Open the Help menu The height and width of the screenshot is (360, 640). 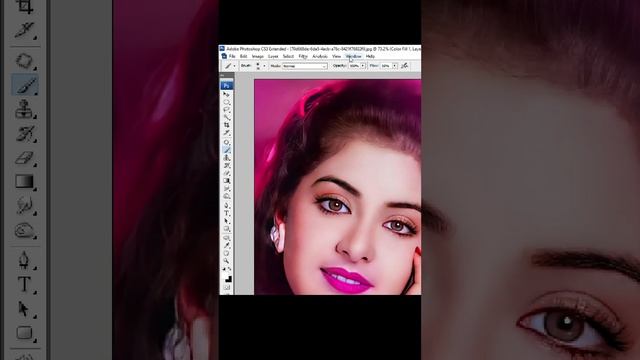[x=370, y=56]
